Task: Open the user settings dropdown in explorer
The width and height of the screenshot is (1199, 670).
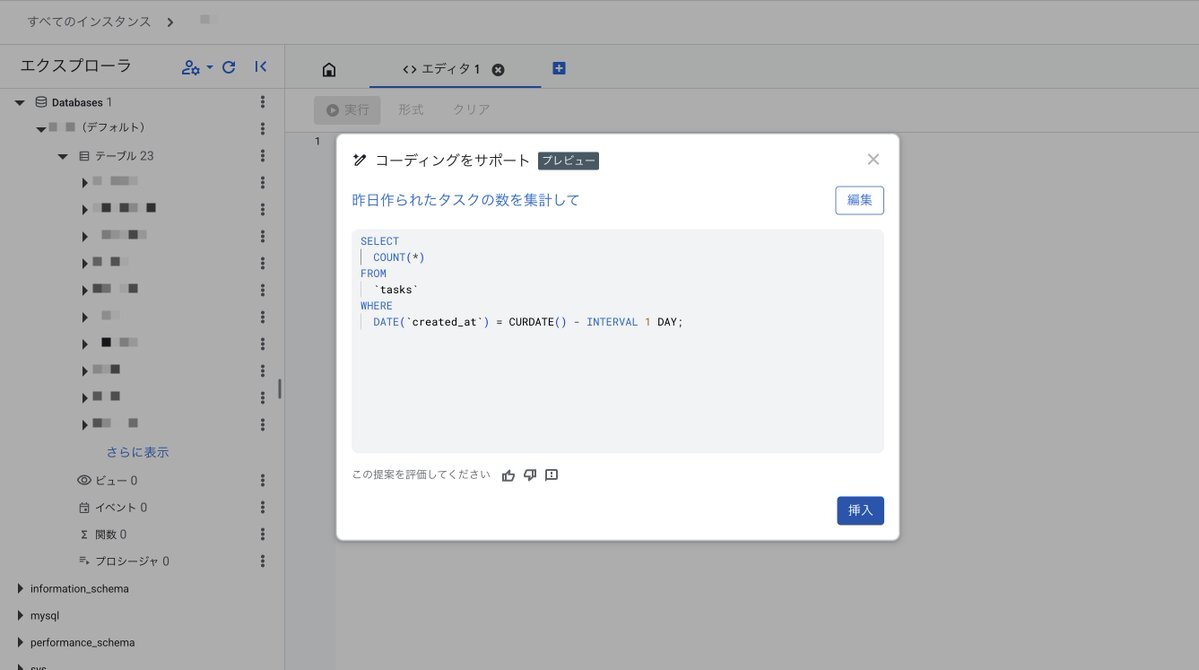Action: (x=197, y=67)
